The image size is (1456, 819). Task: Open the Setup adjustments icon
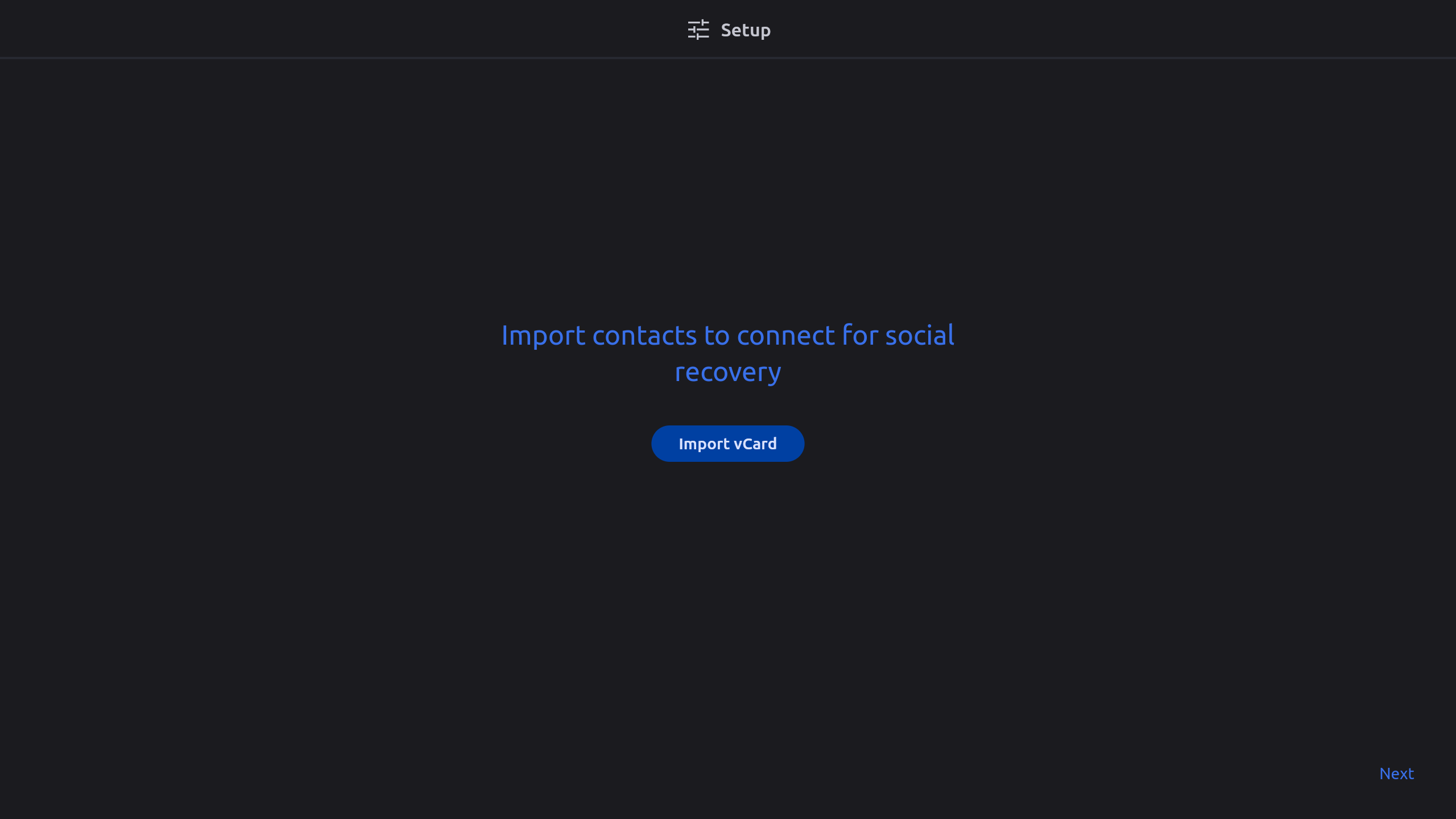pos(698,30)
